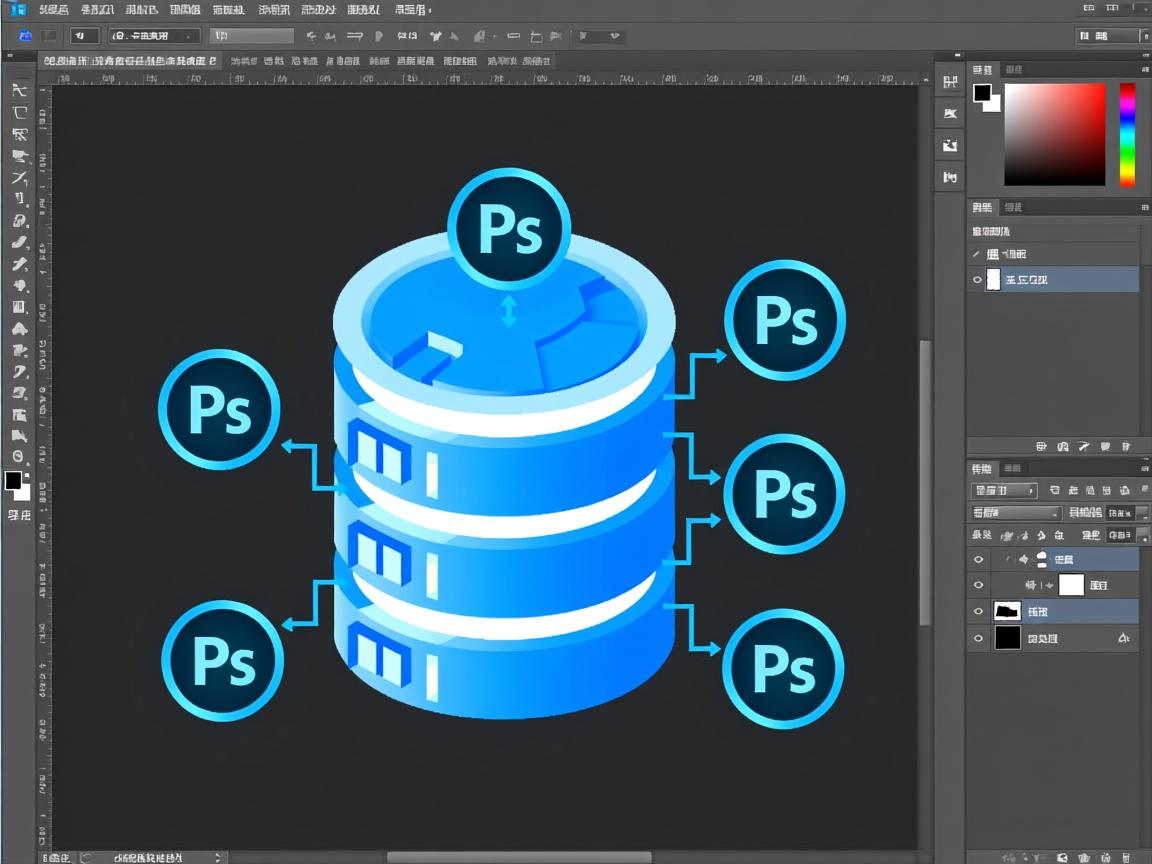
Task: Click the horizontal scrollbar below canvas
Action: [518, 857]
